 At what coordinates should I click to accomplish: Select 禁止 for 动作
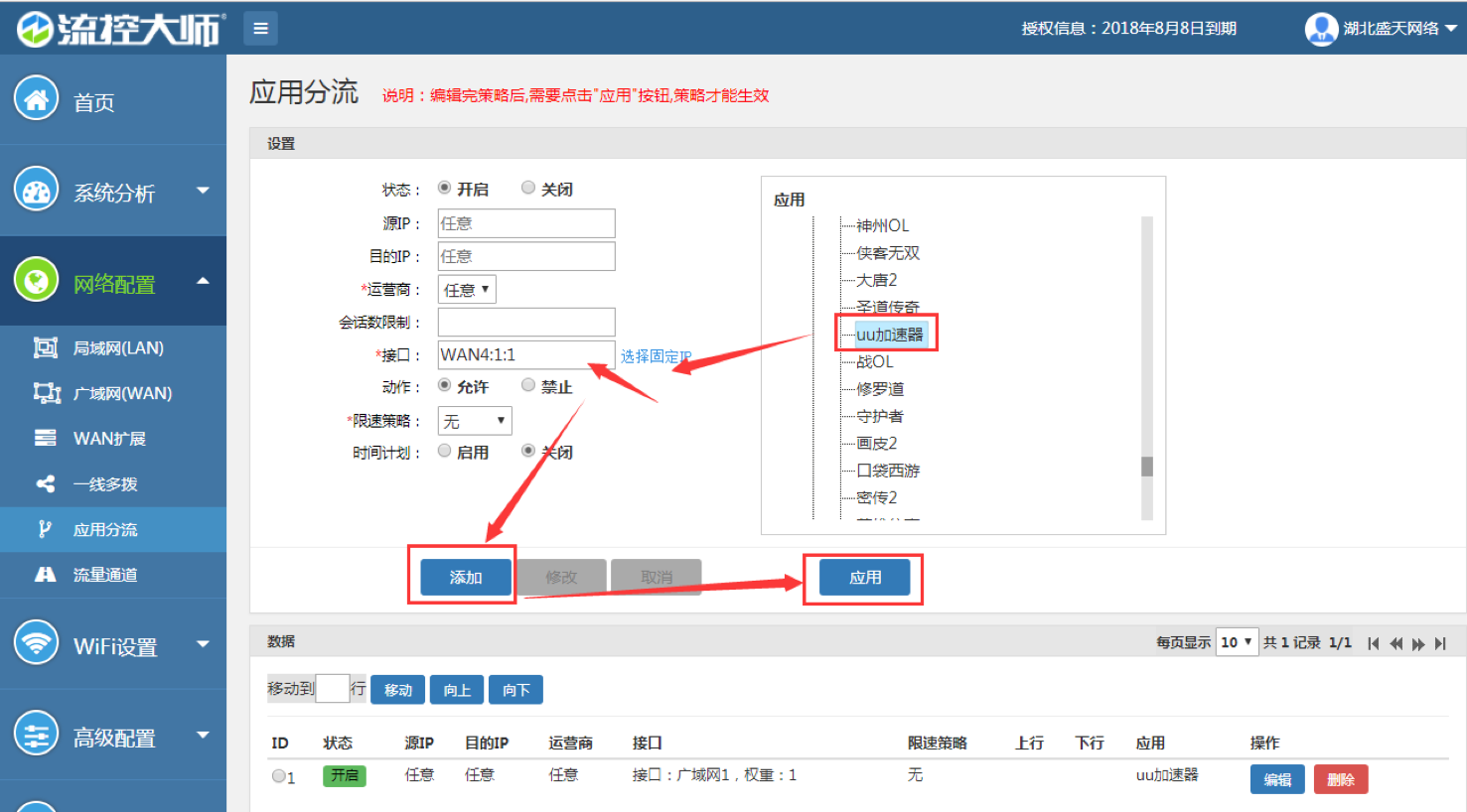pos(528,385)
